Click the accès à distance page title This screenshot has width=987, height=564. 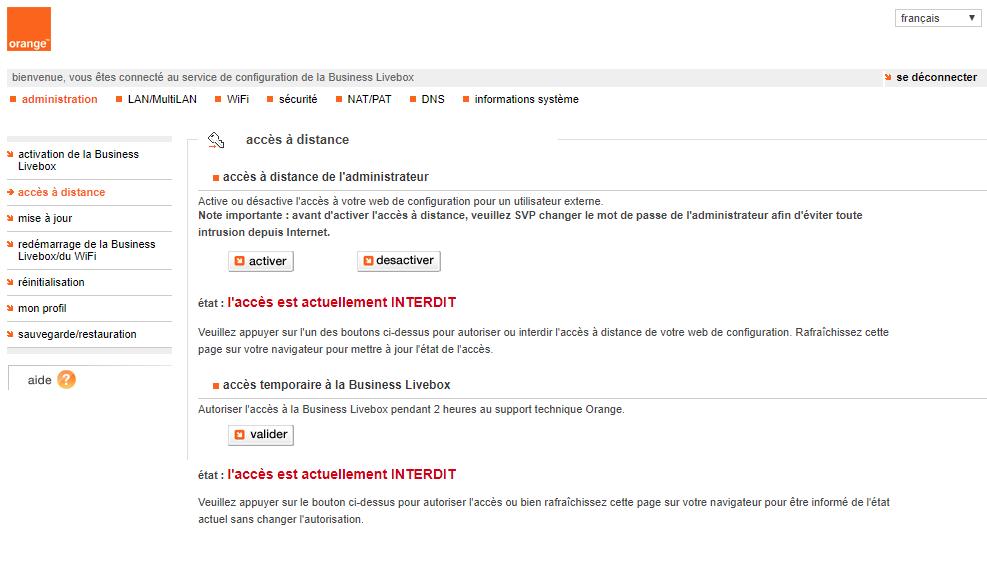297,140
